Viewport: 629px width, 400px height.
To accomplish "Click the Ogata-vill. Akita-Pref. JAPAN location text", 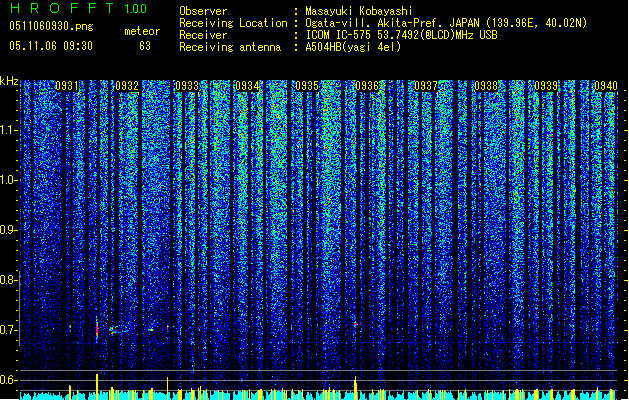I will click(446, 23).
